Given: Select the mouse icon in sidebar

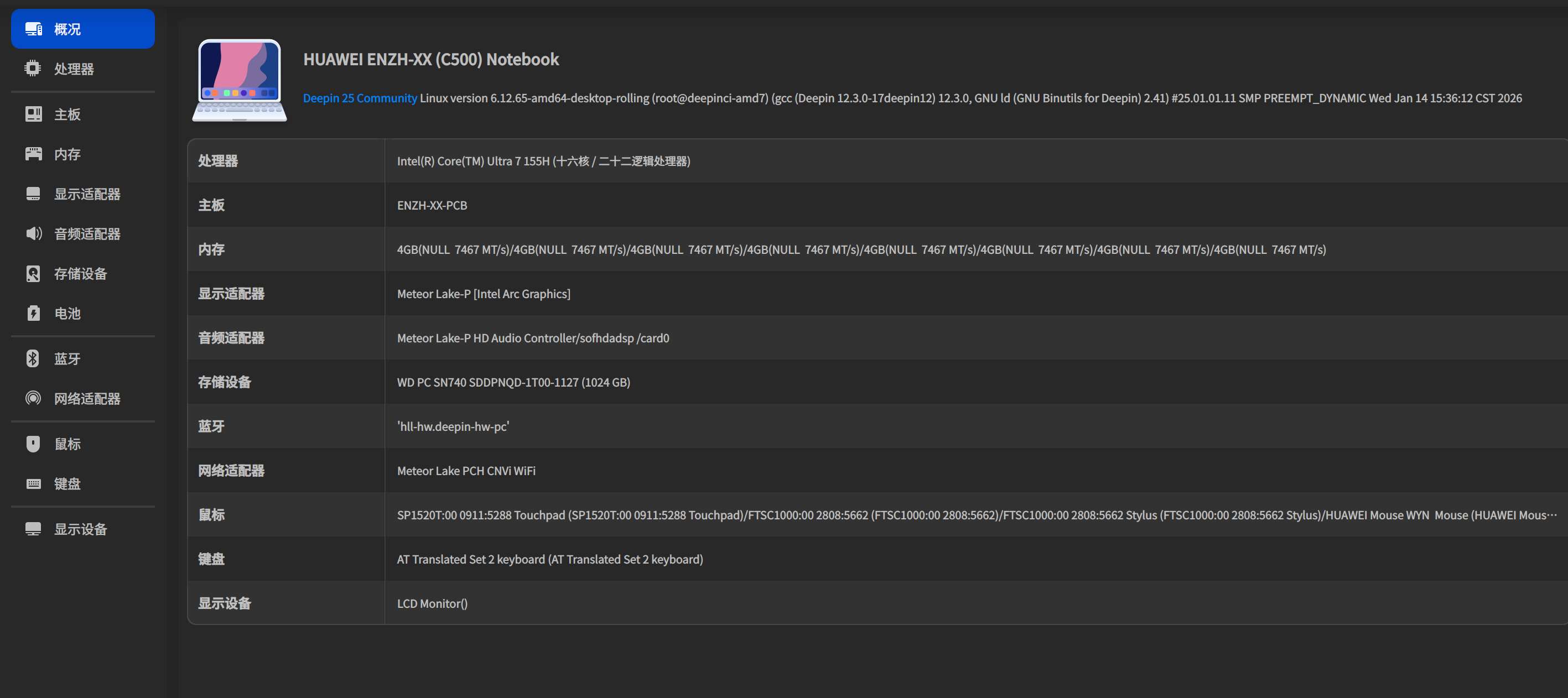Looking at the screenshot, I should pyautogui.click(x=33, y=444).
